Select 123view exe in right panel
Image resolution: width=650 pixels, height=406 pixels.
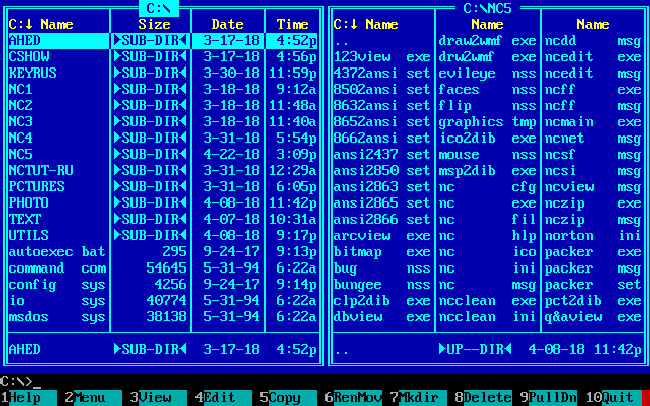pos(382,57)
